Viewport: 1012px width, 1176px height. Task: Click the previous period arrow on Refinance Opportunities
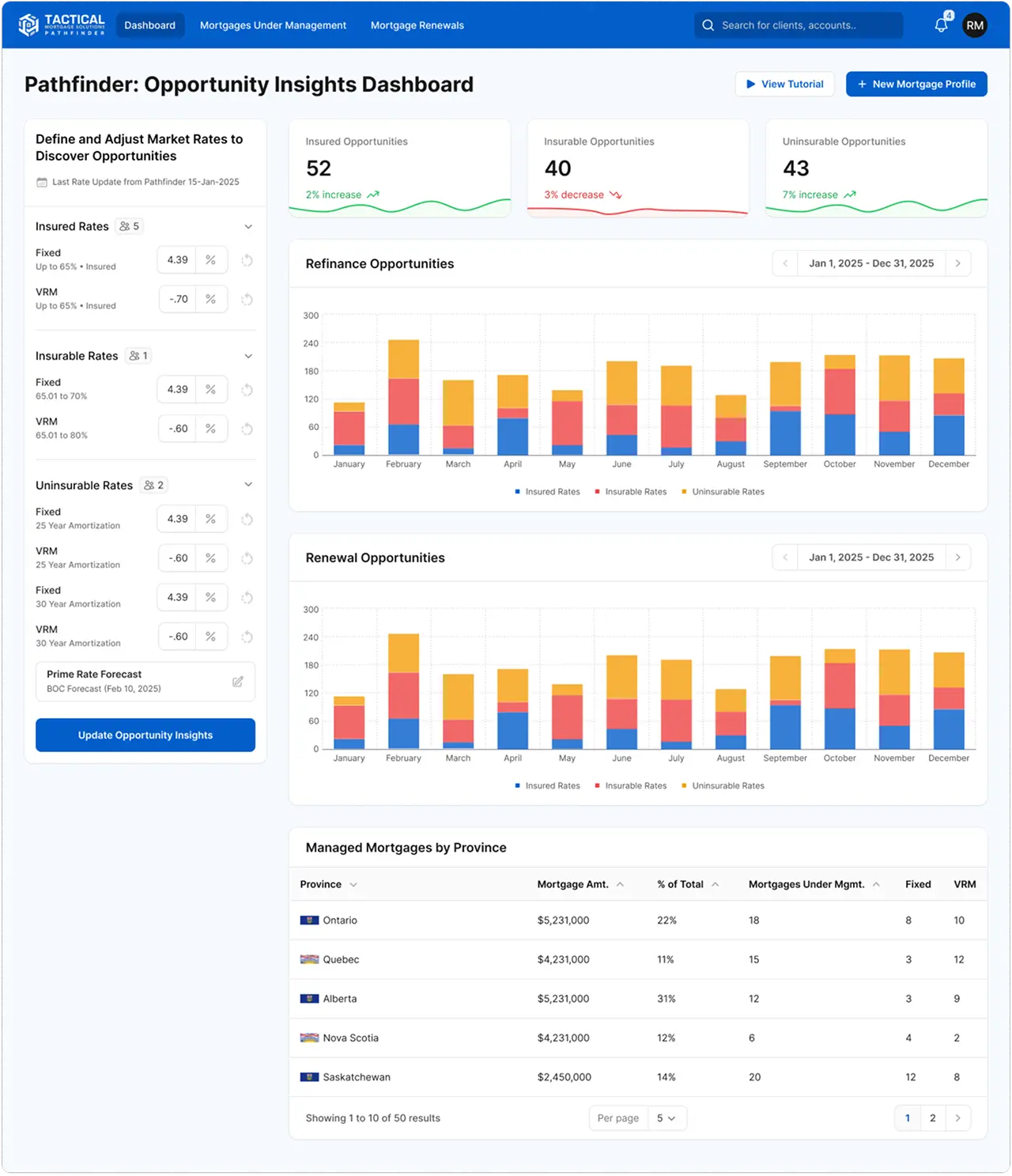coord(784,263)
